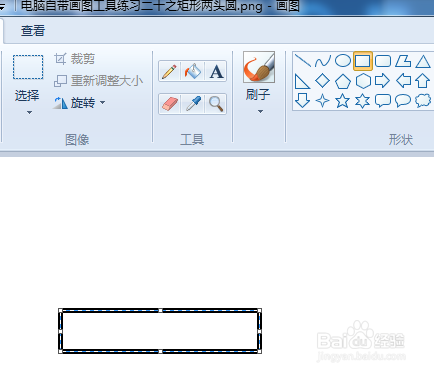Image resolution: width=434 pixels, height=374 pixels.
Task: Select the Text tool
Action: coord(216,71)
